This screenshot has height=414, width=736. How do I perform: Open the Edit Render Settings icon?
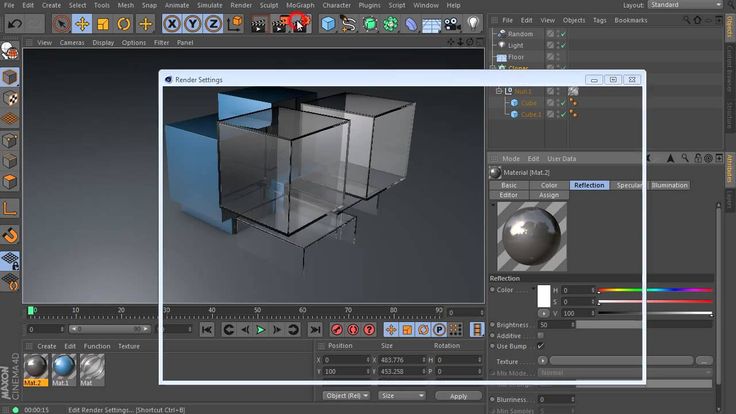[300, 23]
